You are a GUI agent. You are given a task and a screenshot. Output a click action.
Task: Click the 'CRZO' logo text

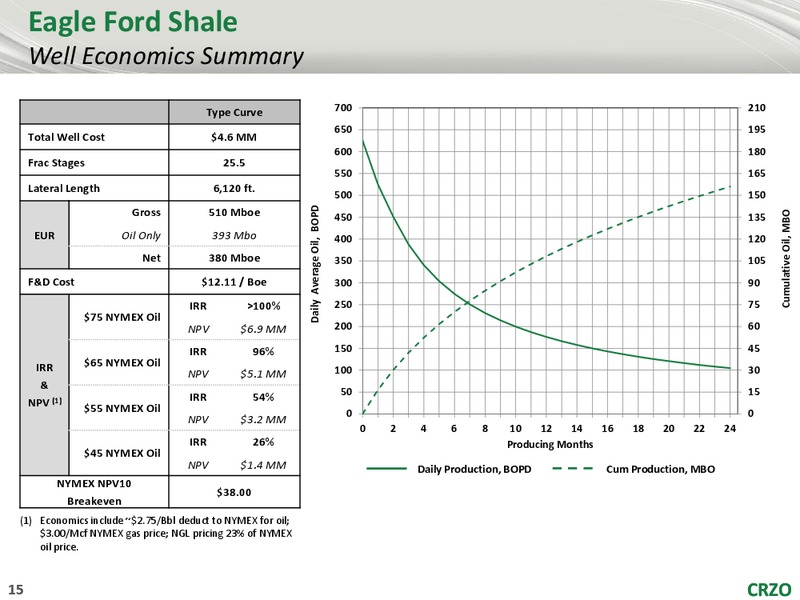pos(769,590)
